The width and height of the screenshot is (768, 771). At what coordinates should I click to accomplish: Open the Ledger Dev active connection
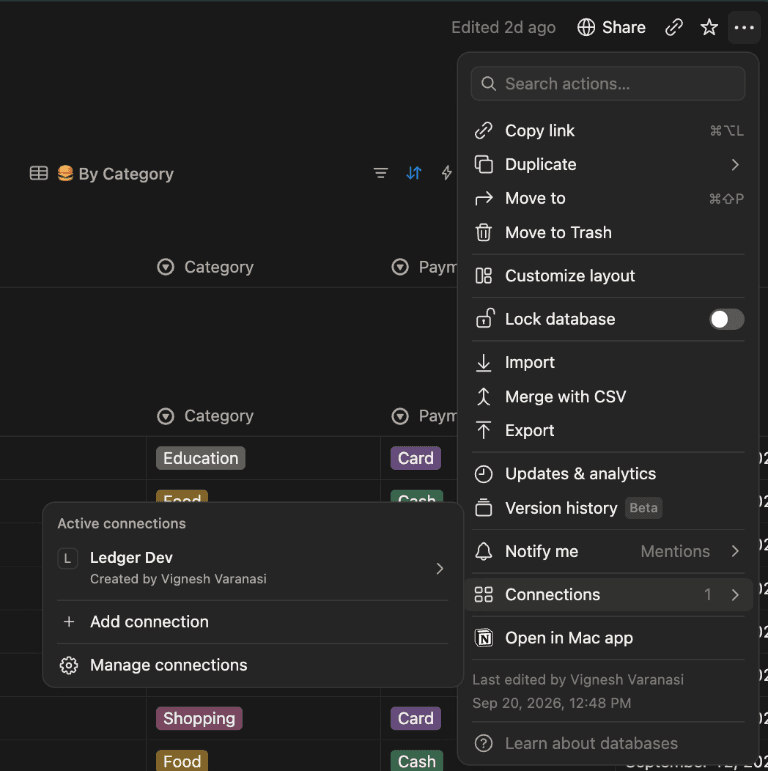253,568
